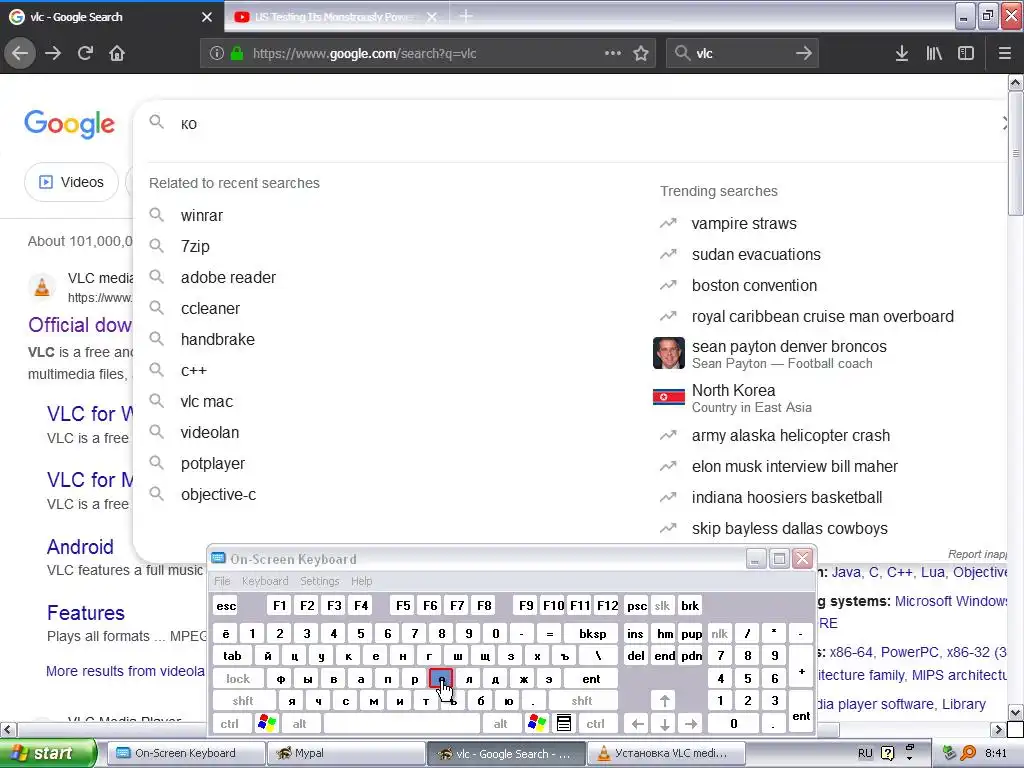The height and width of the screenshot is (768, 1024).
Task: Tap the F5 key on on-screen keyboard
Action: click(404, 605)
